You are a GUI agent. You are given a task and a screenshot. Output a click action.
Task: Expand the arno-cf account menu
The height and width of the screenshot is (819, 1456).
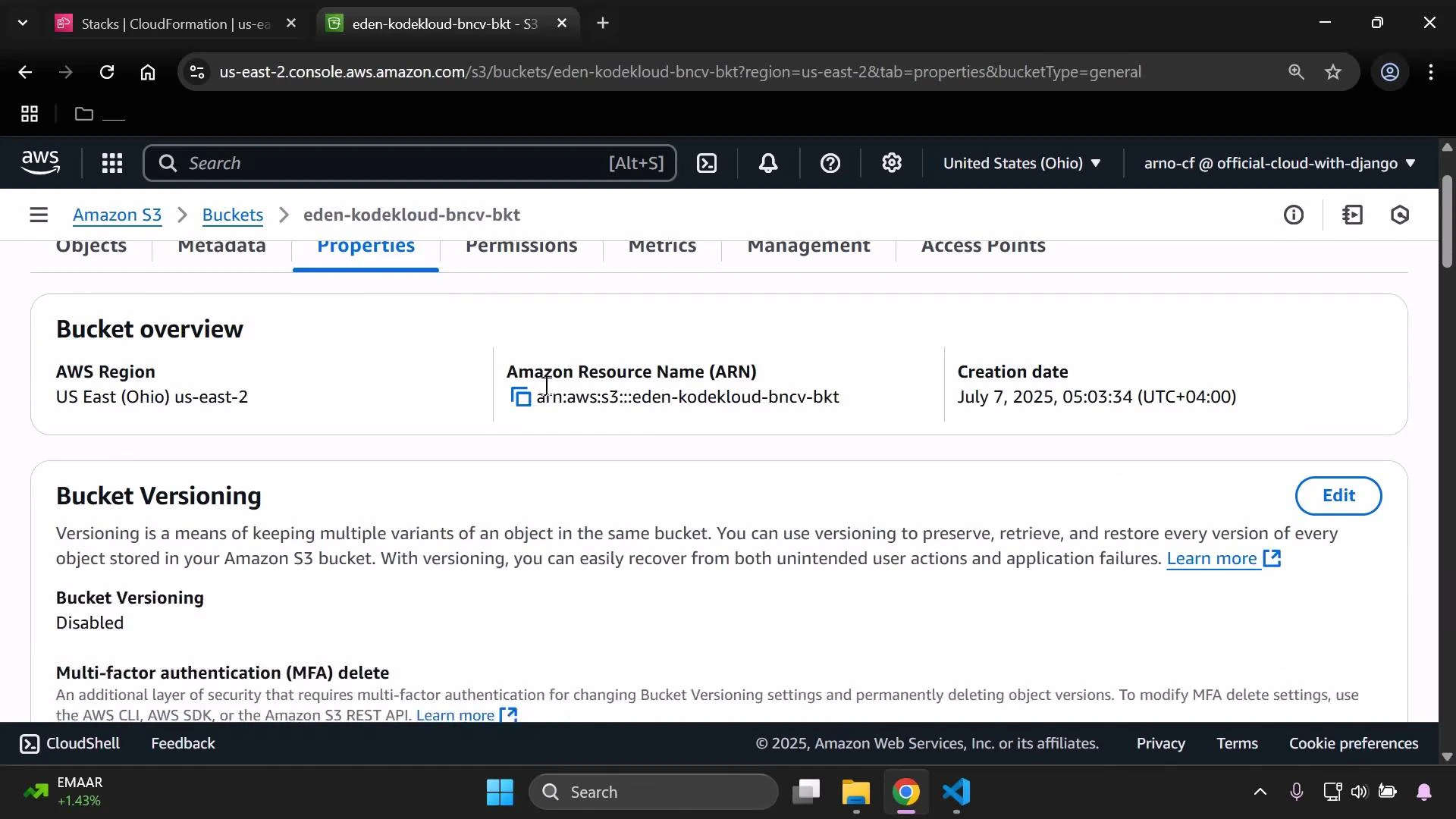1278,163
